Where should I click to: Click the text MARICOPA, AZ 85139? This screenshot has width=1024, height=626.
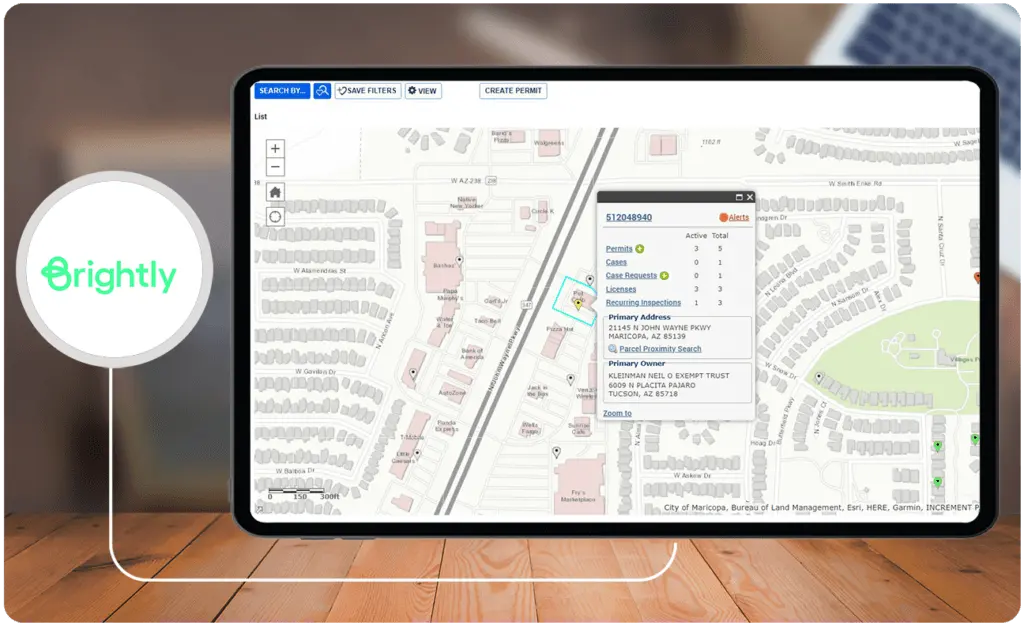coord(647,337)
